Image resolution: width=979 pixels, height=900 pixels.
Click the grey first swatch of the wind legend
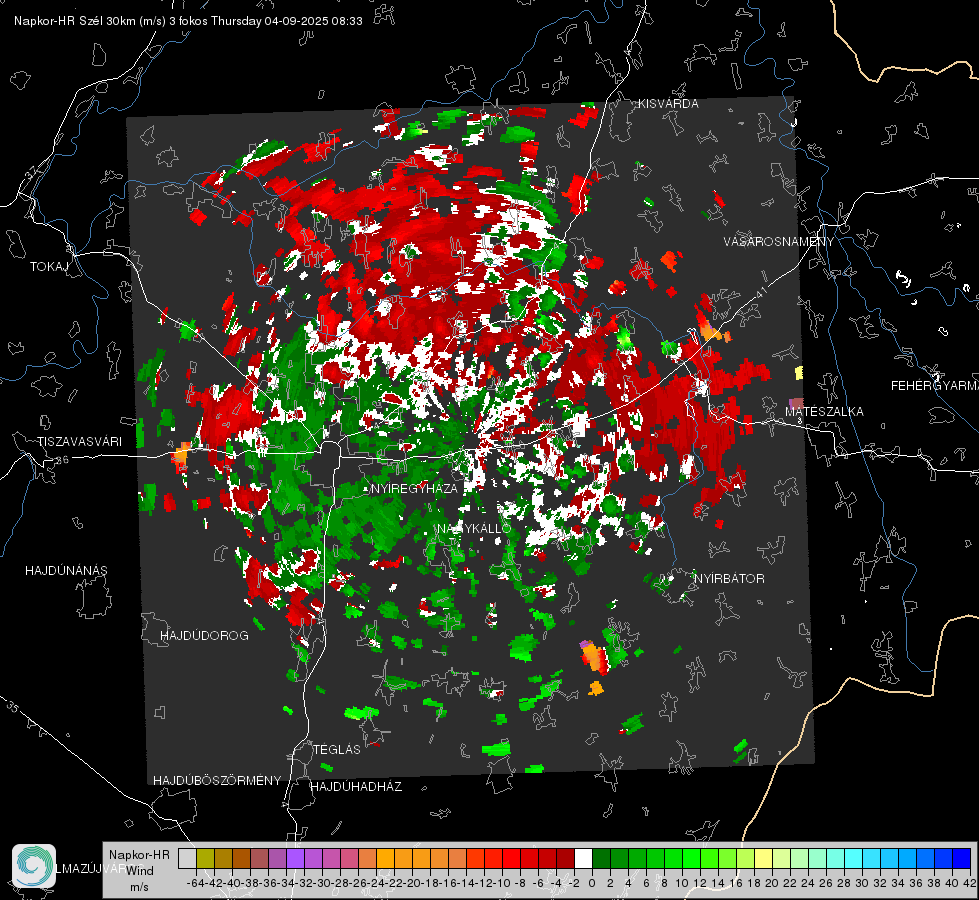click(x=187, y=858)
